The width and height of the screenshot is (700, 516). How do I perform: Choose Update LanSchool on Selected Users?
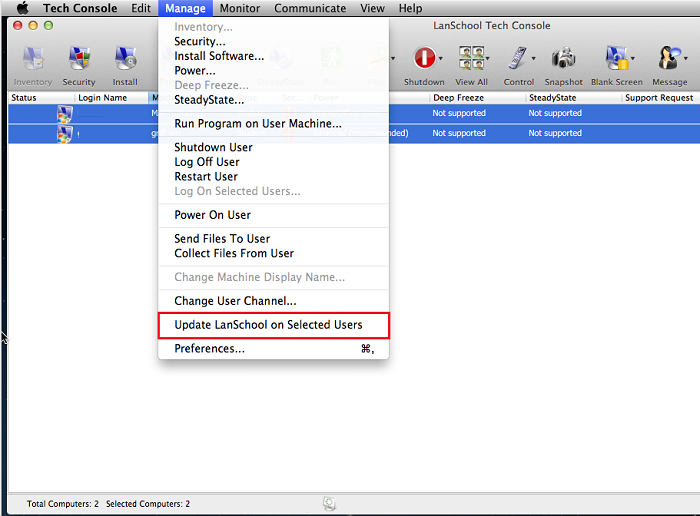coord(273,325)
